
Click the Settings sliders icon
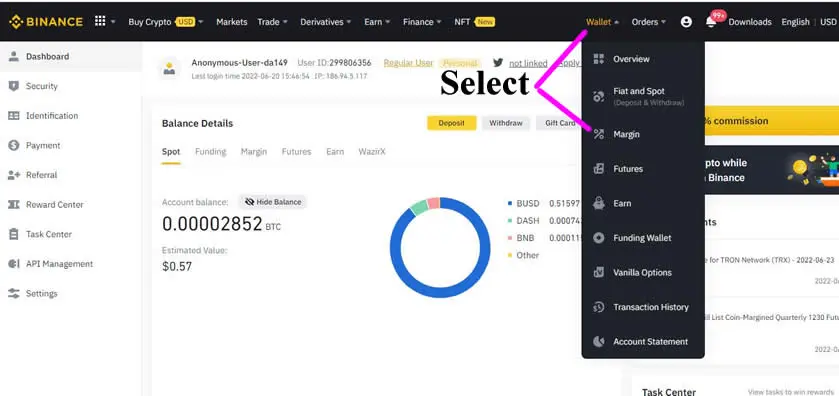coord(14,293)
